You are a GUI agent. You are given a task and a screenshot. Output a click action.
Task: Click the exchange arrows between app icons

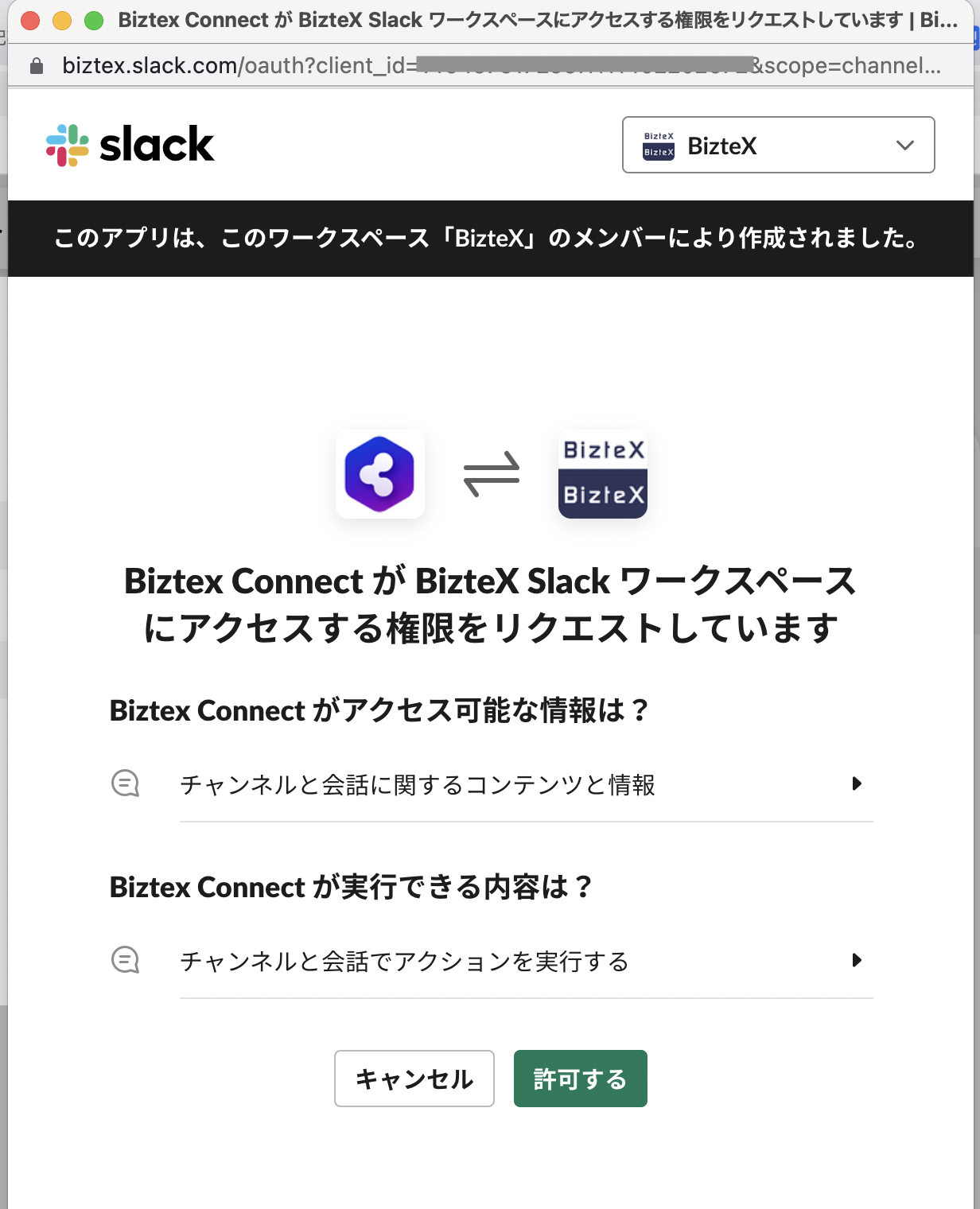coord(492,474)
